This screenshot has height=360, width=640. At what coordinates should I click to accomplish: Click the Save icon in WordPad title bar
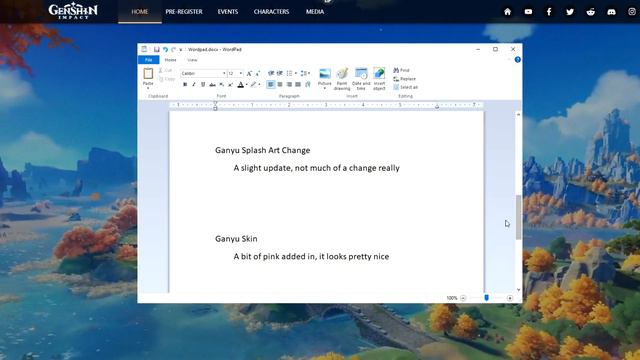click(156, 49)
